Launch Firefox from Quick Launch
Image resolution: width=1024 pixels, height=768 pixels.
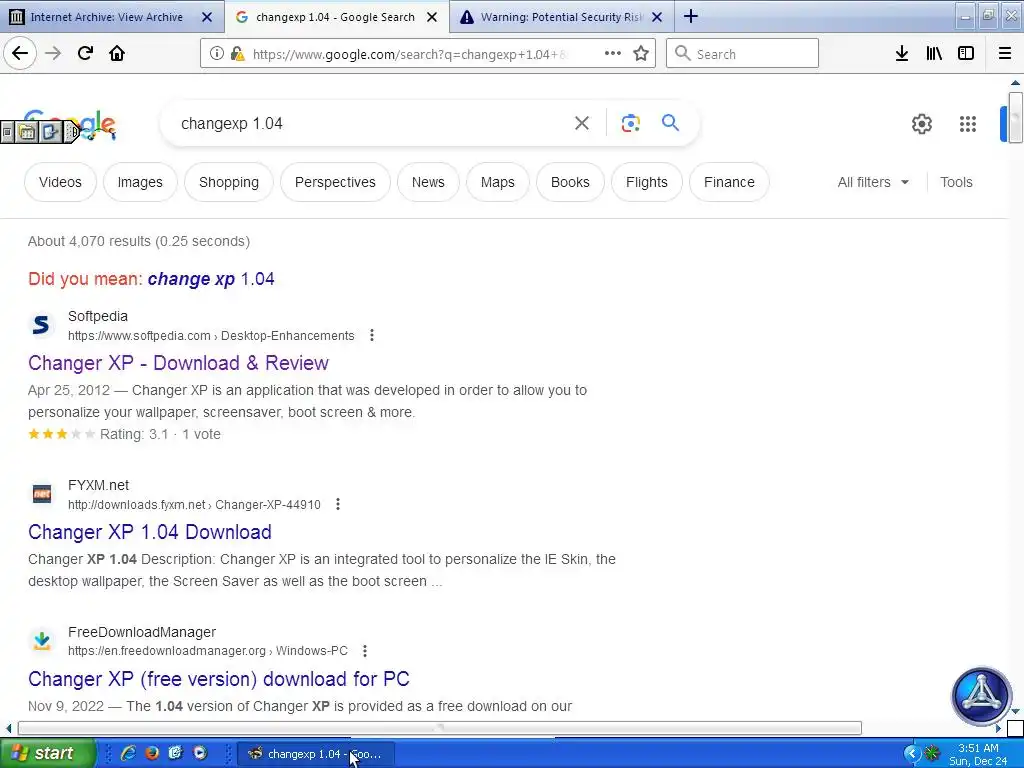[x=152, y=753]
